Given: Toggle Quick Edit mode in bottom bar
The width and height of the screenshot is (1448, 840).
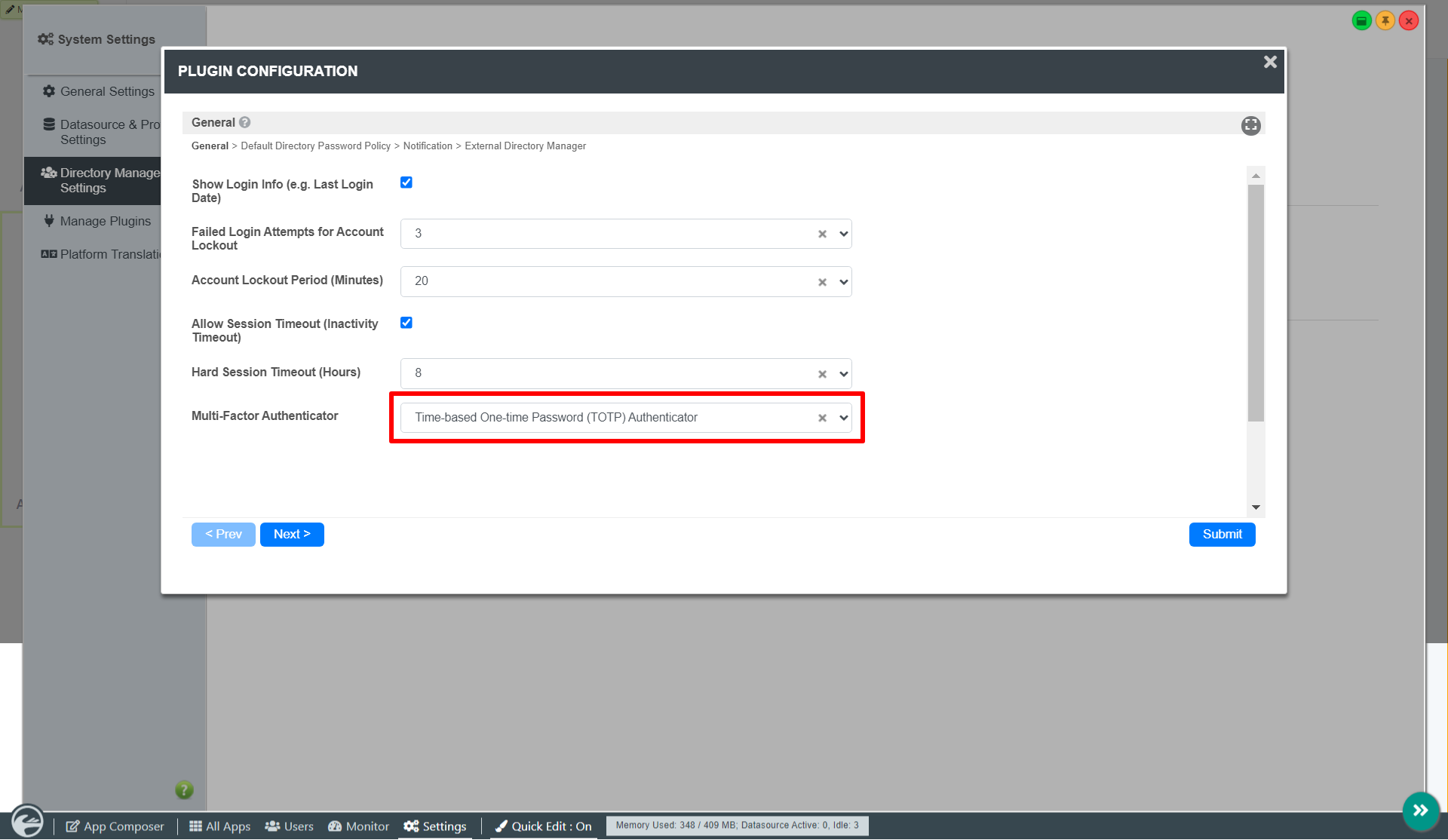Looking at the screenshot, I should pyautogui.click(x=543, y=826).
